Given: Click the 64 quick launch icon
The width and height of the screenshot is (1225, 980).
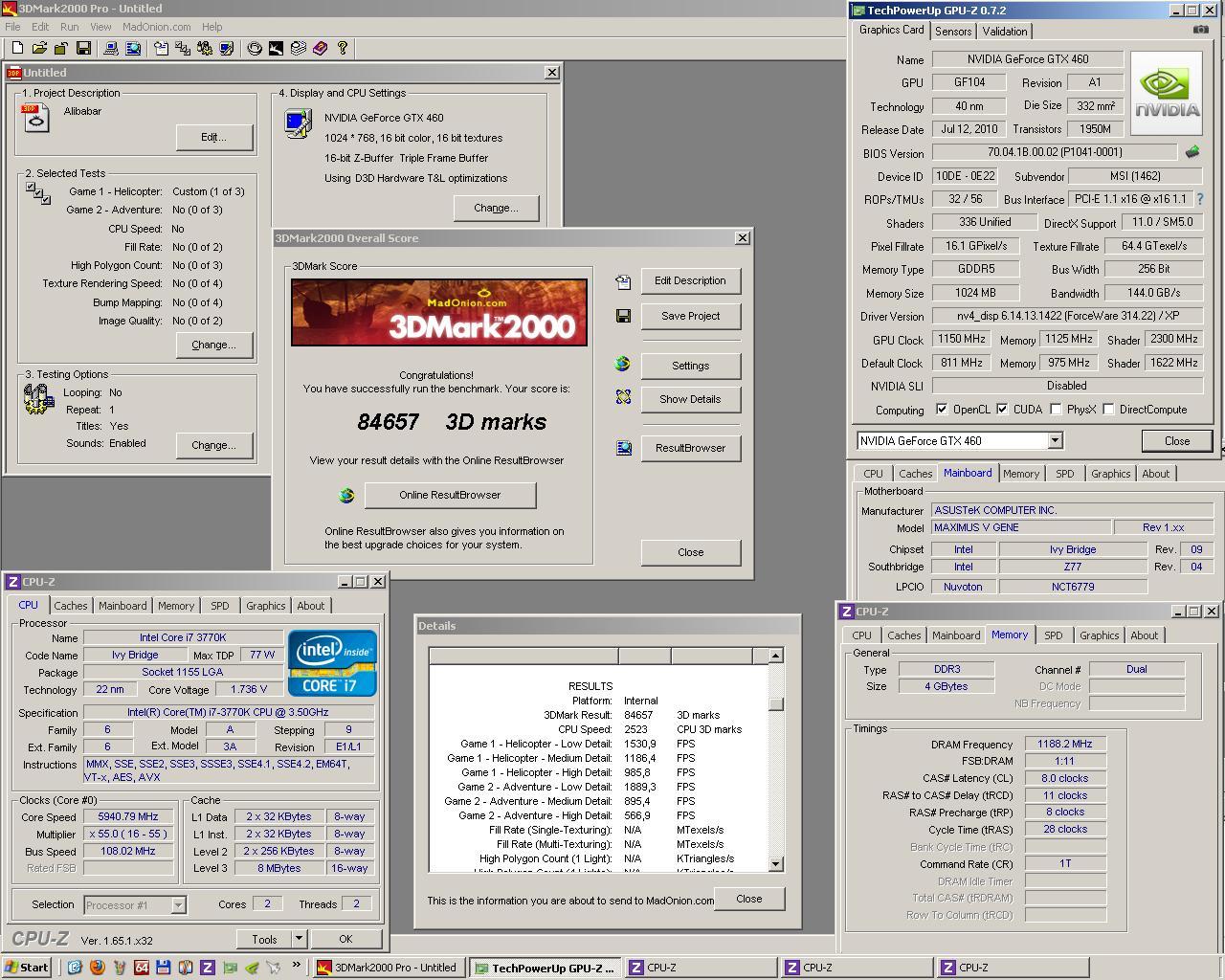Looking at the screenshot, I should [141, 968].
